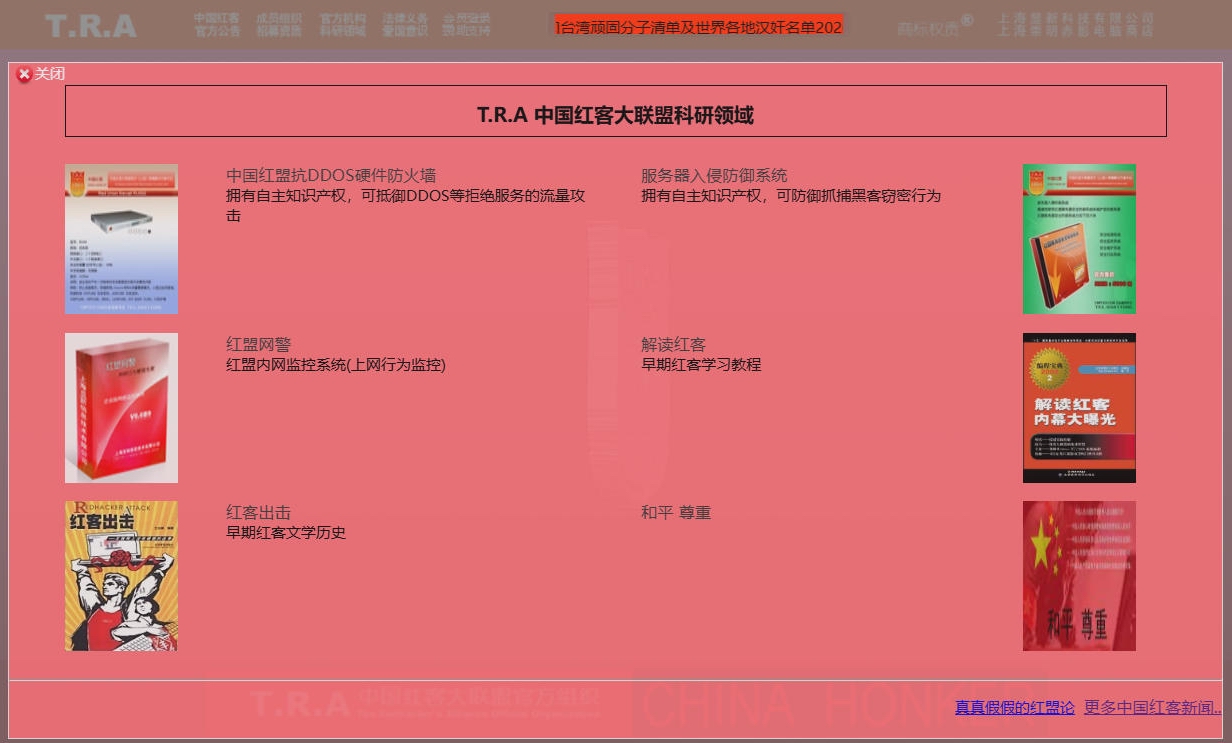Open the 和平 尊重 flag image
This screenshot has width=1232, height=743.
pos(1079,576)
